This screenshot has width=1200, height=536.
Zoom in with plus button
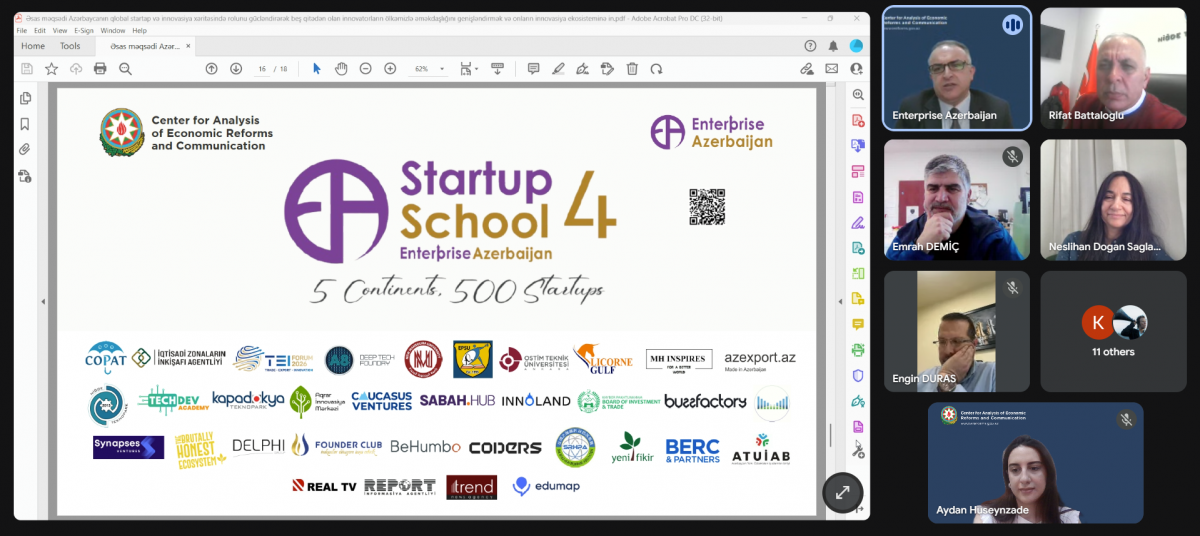pos(390,68)
